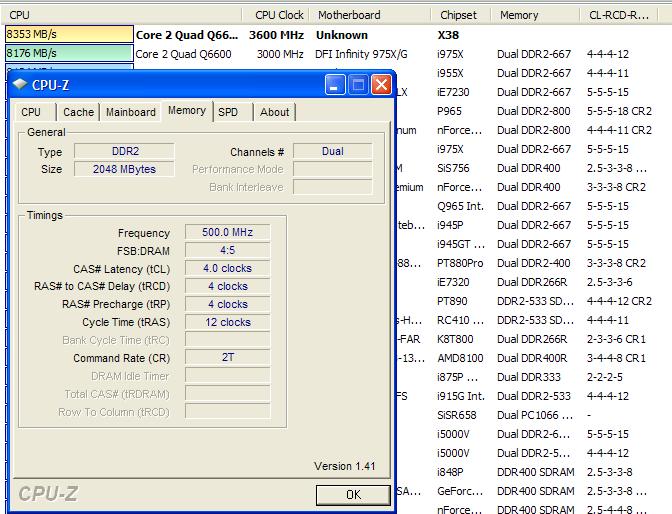The image size is (672, 514).
Task: Click the iE7320 chipset cell
Action: pos(453,282)
